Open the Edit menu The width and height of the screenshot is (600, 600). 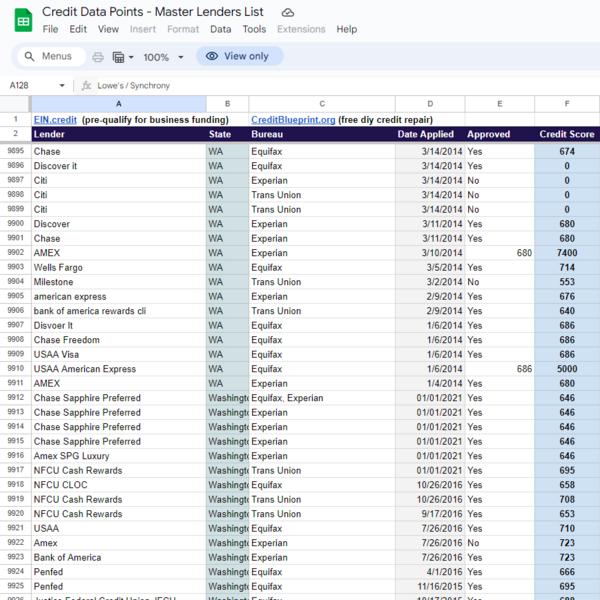point(78,29)
